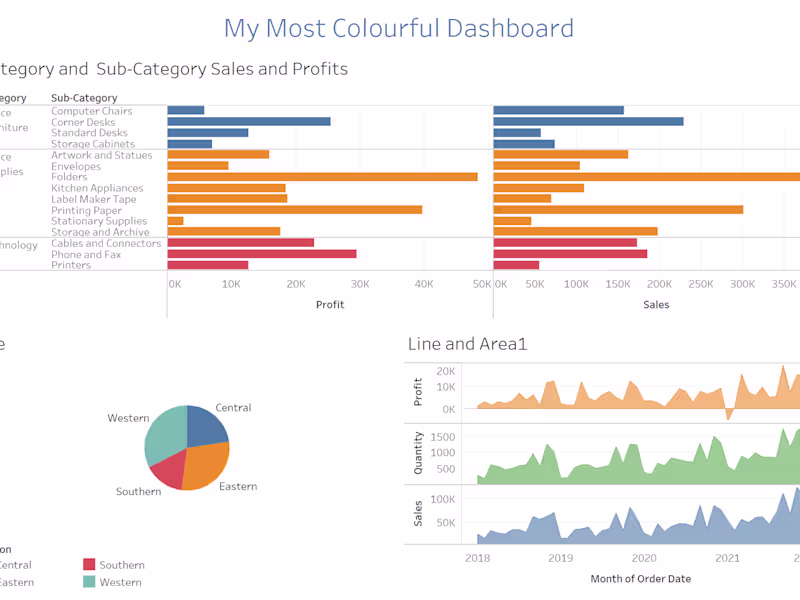Screen dimensions: 800x600
Task: Click the Kitchen Appliances row label
Action: [x=96, y=188]
